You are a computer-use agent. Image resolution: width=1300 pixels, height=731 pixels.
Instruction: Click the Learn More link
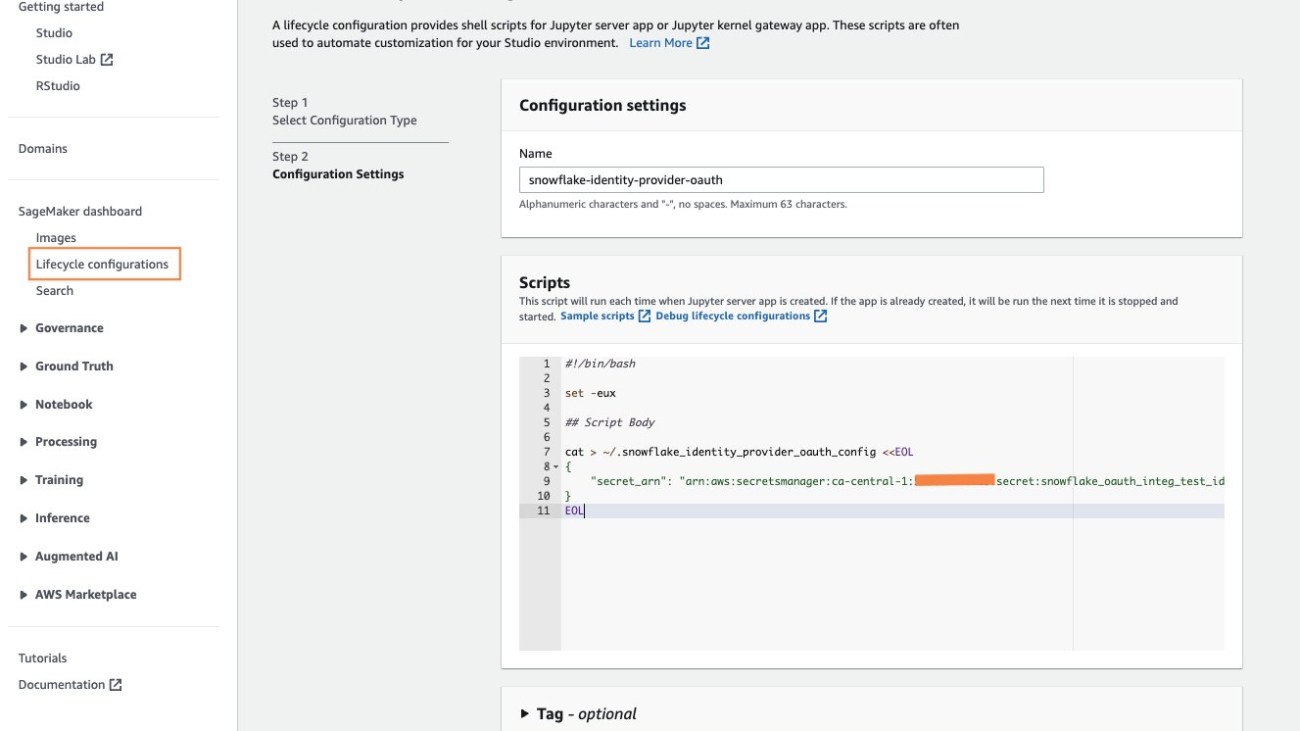point(660,44)
